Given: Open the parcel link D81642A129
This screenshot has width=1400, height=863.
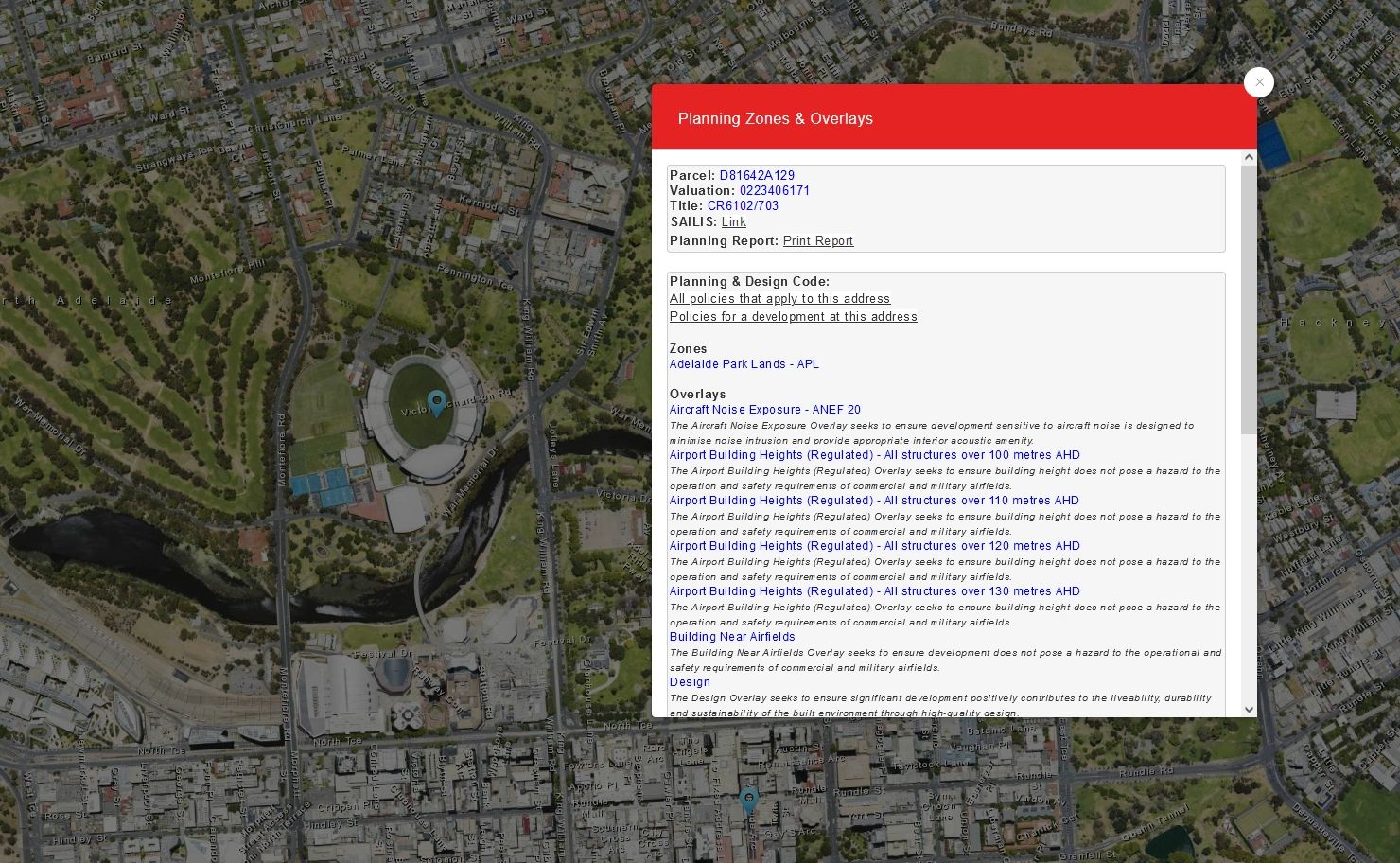Looking at the screenshot, I should tap(757, 175).
